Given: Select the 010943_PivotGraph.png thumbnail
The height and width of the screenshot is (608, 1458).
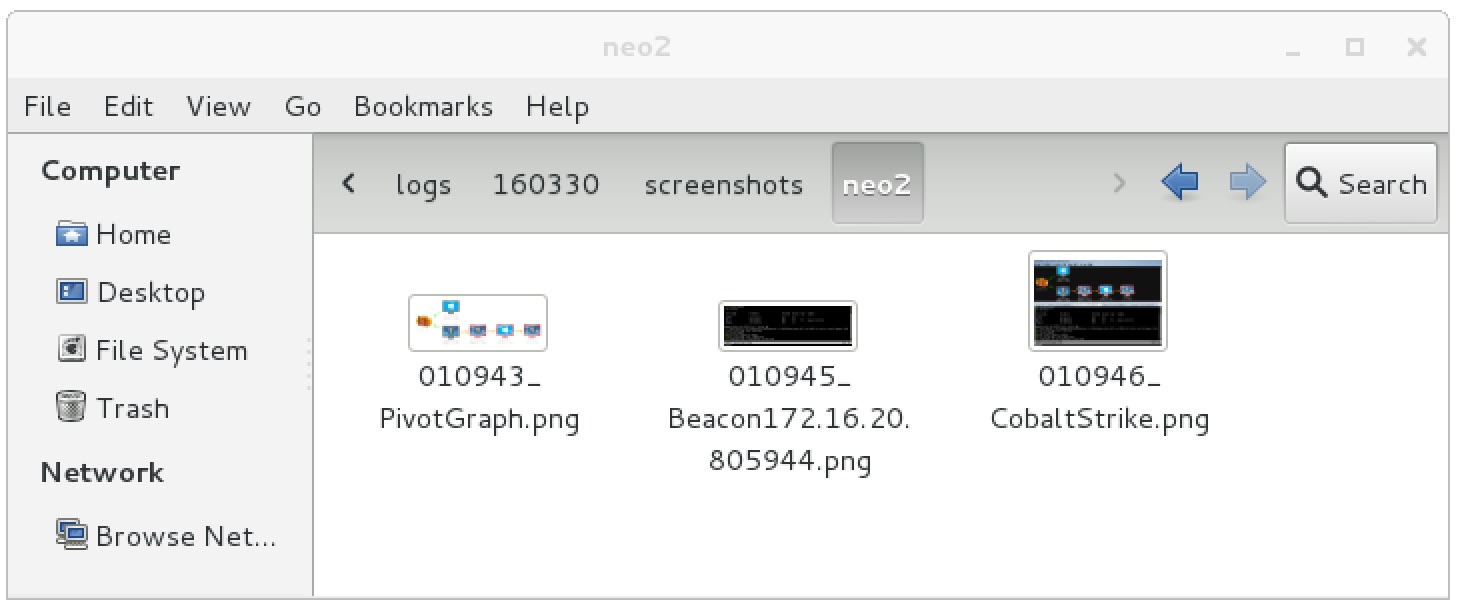Looking at the screenshot, I should 478,323.
